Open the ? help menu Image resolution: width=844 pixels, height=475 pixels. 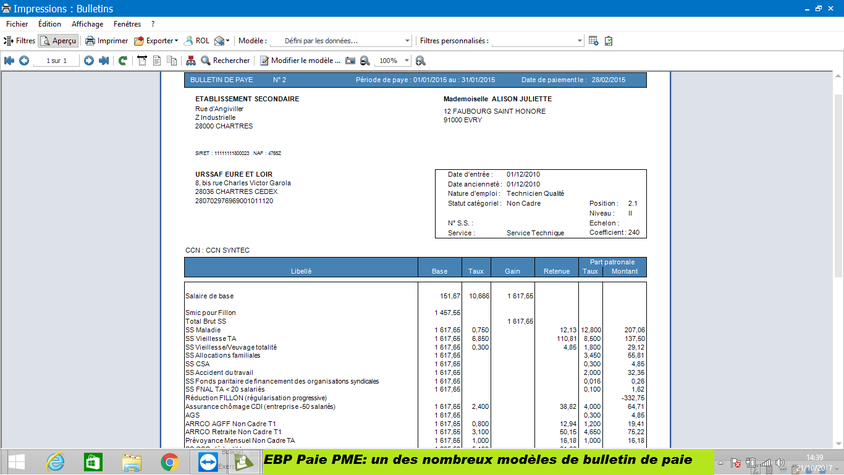click(153, 24)
